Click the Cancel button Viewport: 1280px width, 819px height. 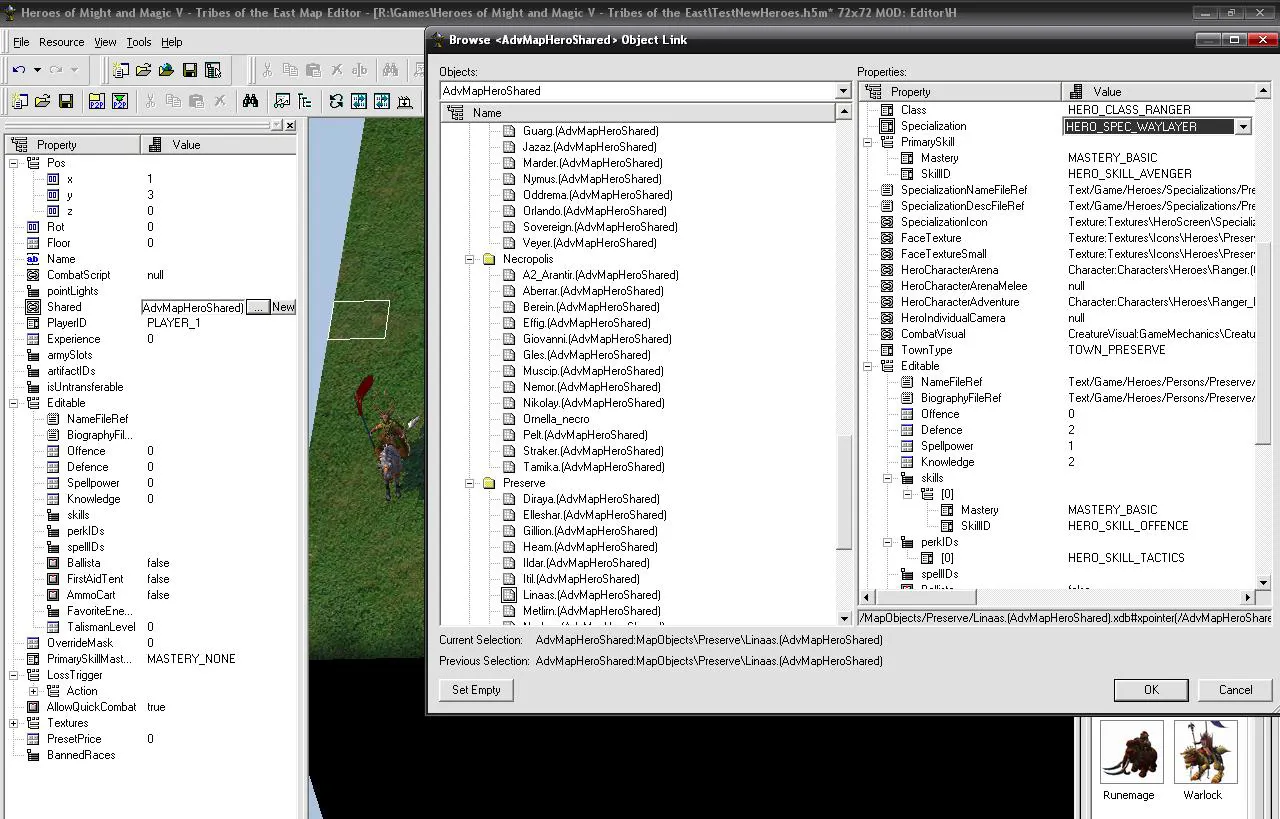coord(1235,690)
